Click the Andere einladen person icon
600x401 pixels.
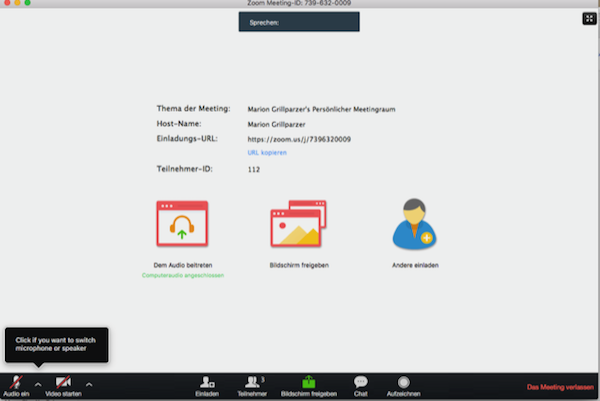pyautogui.click(x=414, y=224)
